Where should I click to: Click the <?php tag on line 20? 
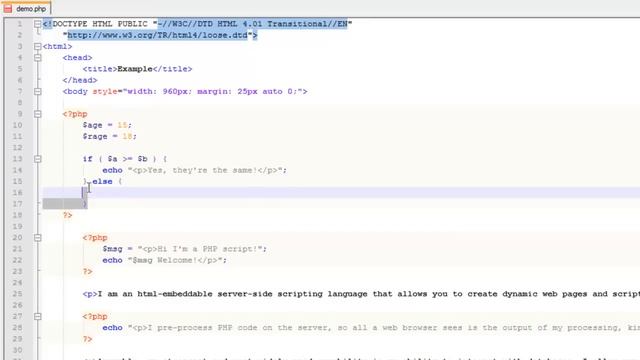click(x=95, y=238)
